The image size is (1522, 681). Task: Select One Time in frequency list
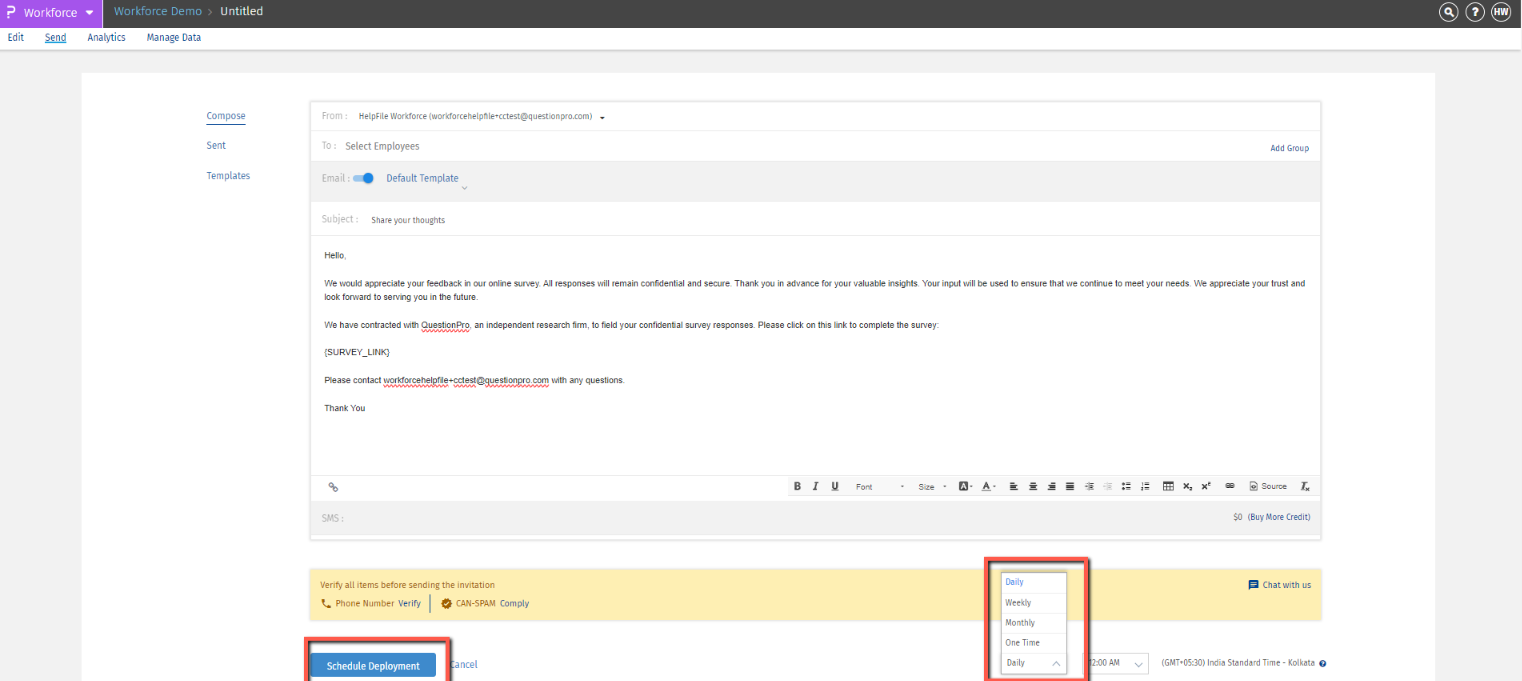(1034, 643)
